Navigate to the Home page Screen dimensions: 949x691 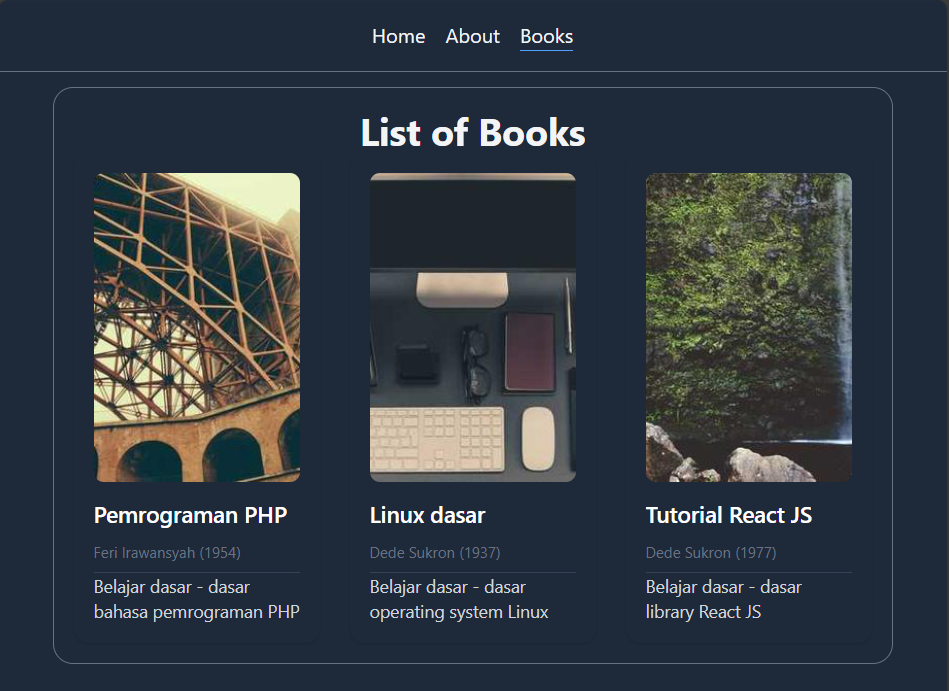(x=398, y=36)
